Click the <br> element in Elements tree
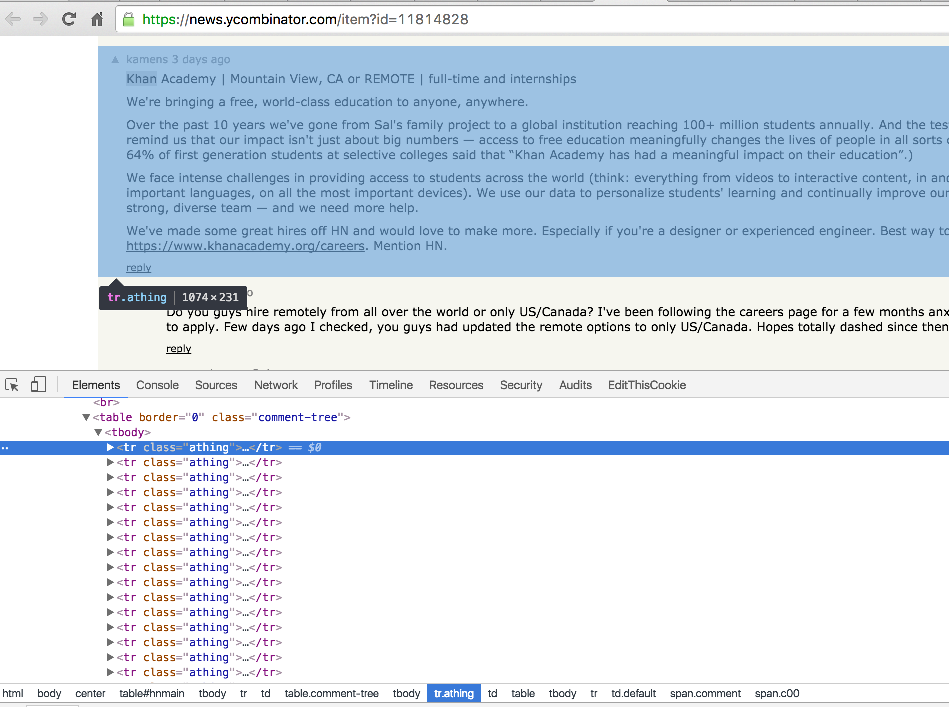This screenshot has height=707, width=949. click(x=107, y=403)
